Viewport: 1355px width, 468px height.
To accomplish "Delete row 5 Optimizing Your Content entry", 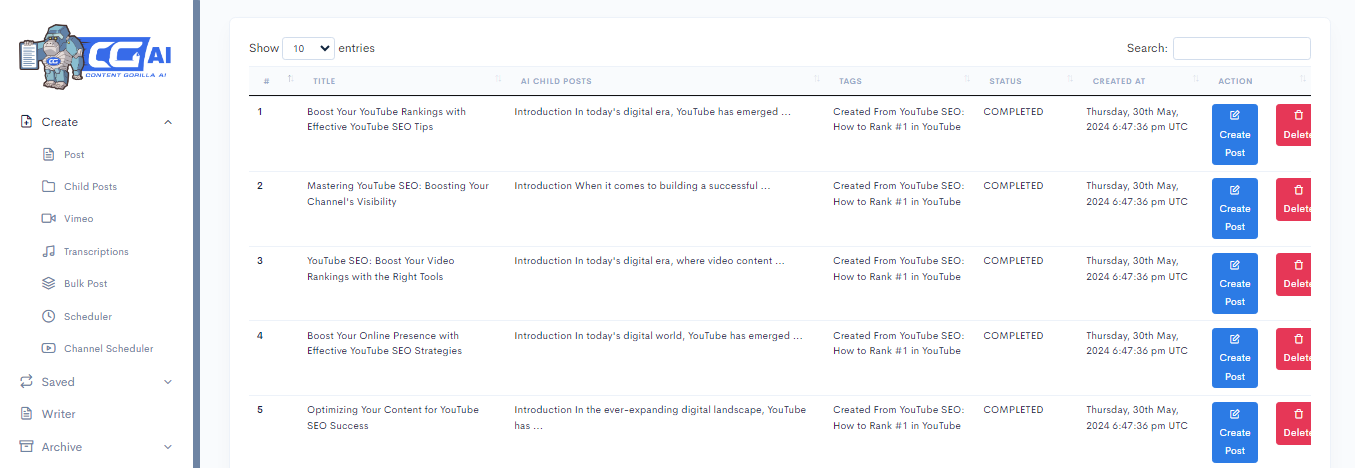I will pyautogui.click(x=1294, y=423).
